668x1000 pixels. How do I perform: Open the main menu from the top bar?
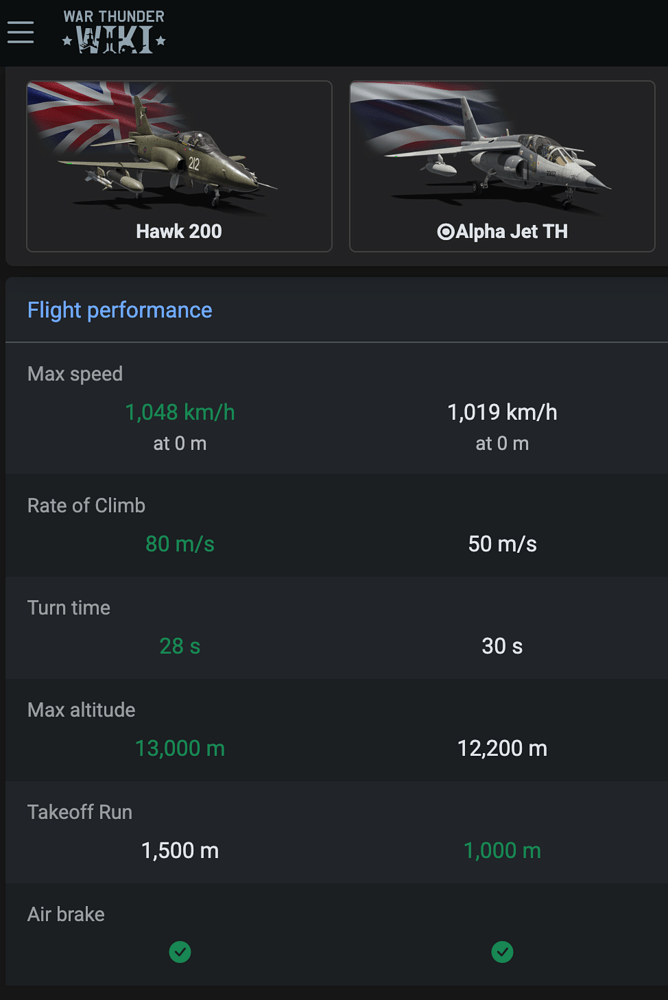coord(20,31)
